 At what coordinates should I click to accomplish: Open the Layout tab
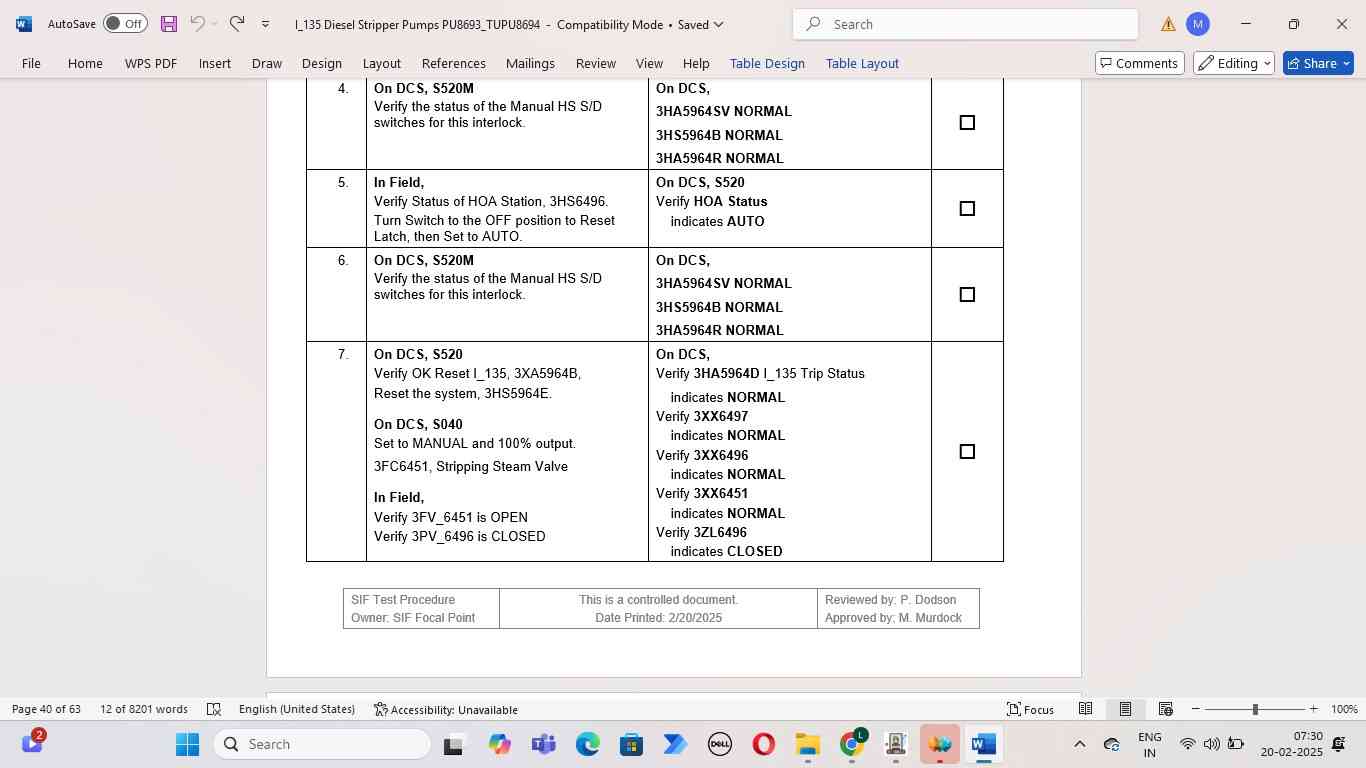click(x=382, y=63)
